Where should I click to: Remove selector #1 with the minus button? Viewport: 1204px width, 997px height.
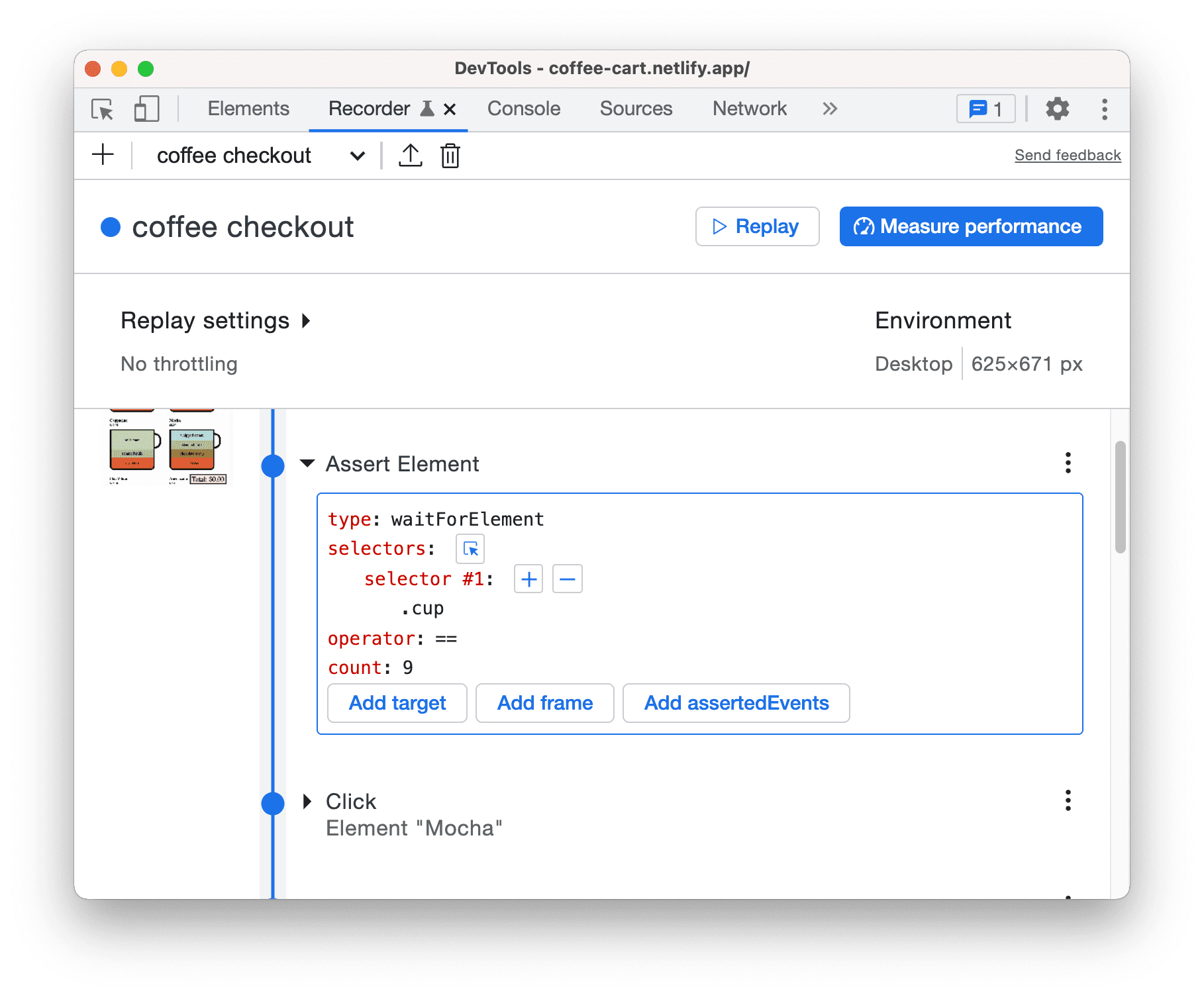click(x=567, y=578)
